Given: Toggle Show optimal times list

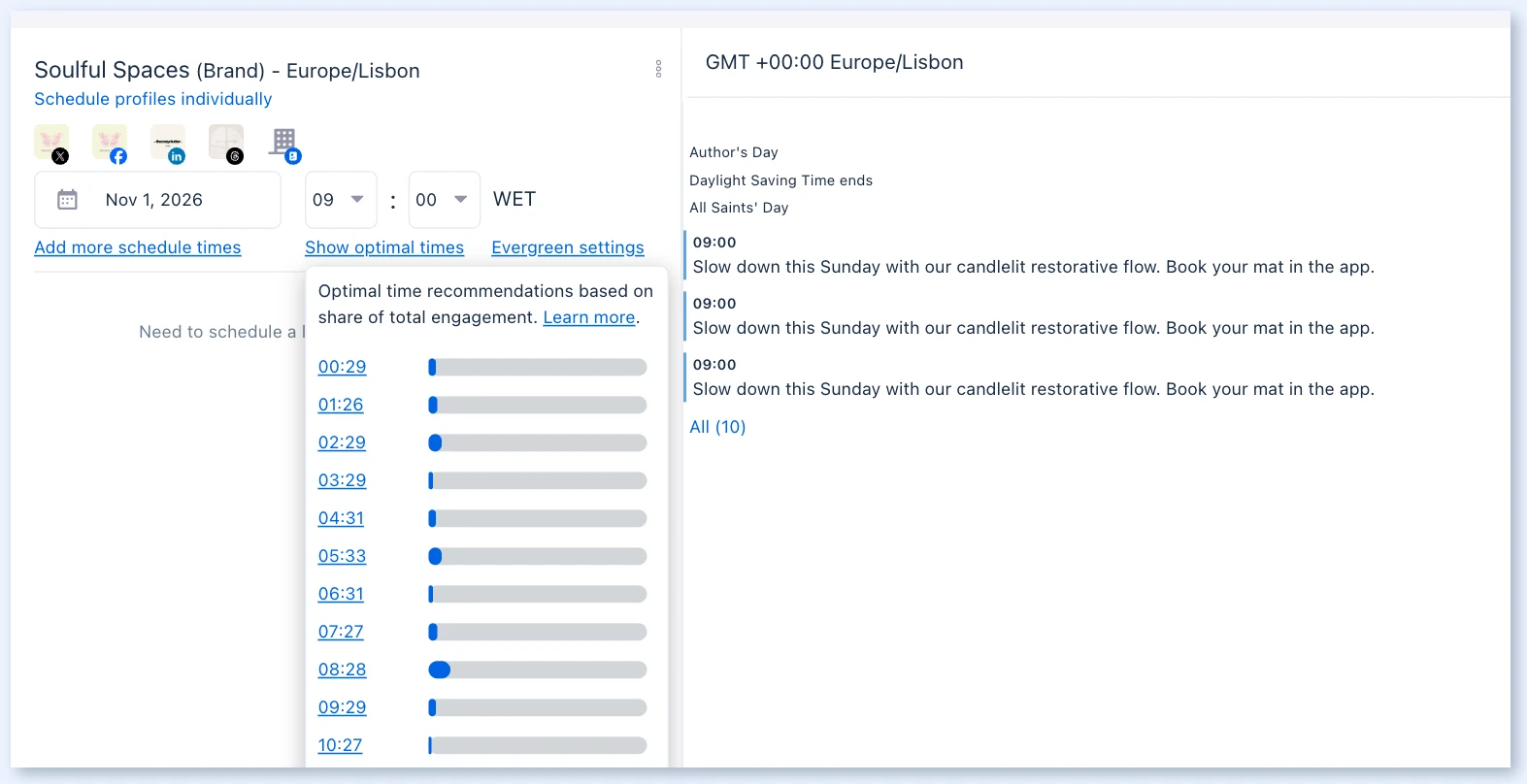Looking at the screenshot, I should click(x=384, y=247).
